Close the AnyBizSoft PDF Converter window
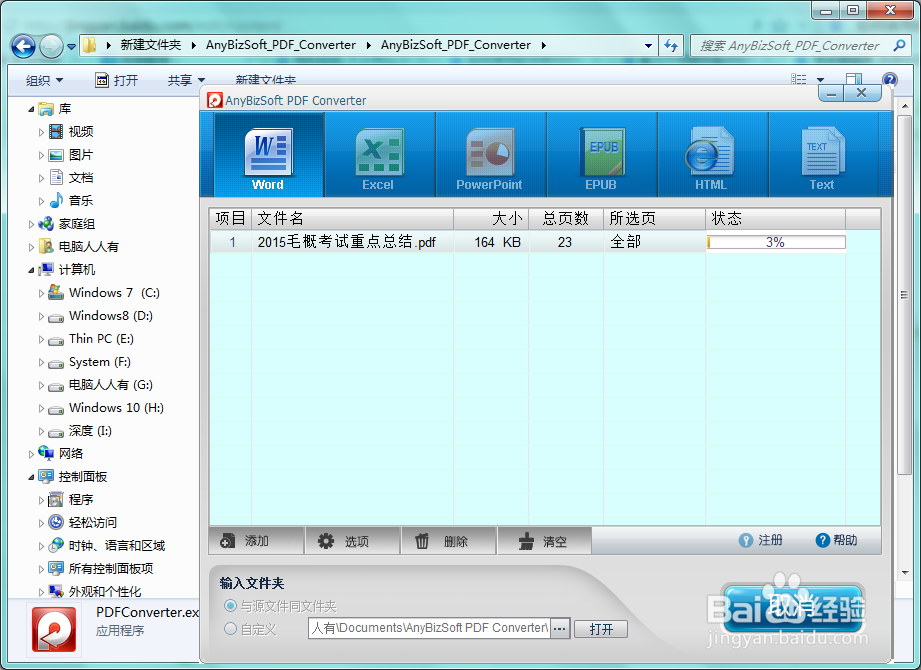This screenshot has height=670, width=921. [862, 93]
